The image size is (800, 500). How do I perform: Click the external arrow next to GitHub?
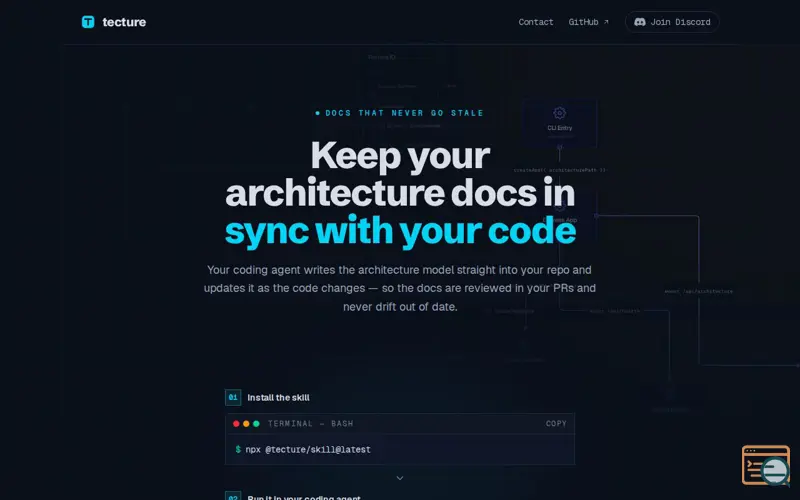[606, 22]
